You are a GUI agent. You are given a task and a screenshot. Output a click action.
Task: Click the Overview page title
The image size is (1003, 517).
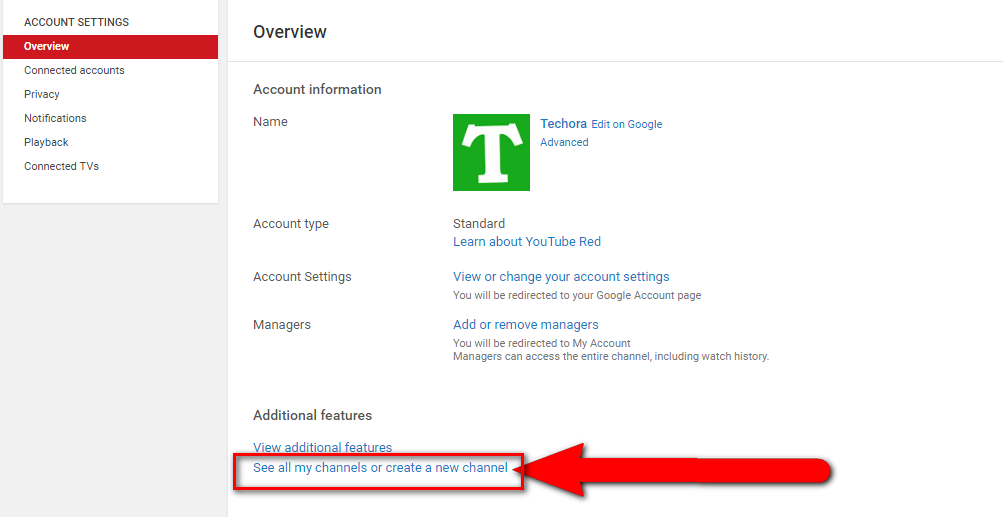290,32
